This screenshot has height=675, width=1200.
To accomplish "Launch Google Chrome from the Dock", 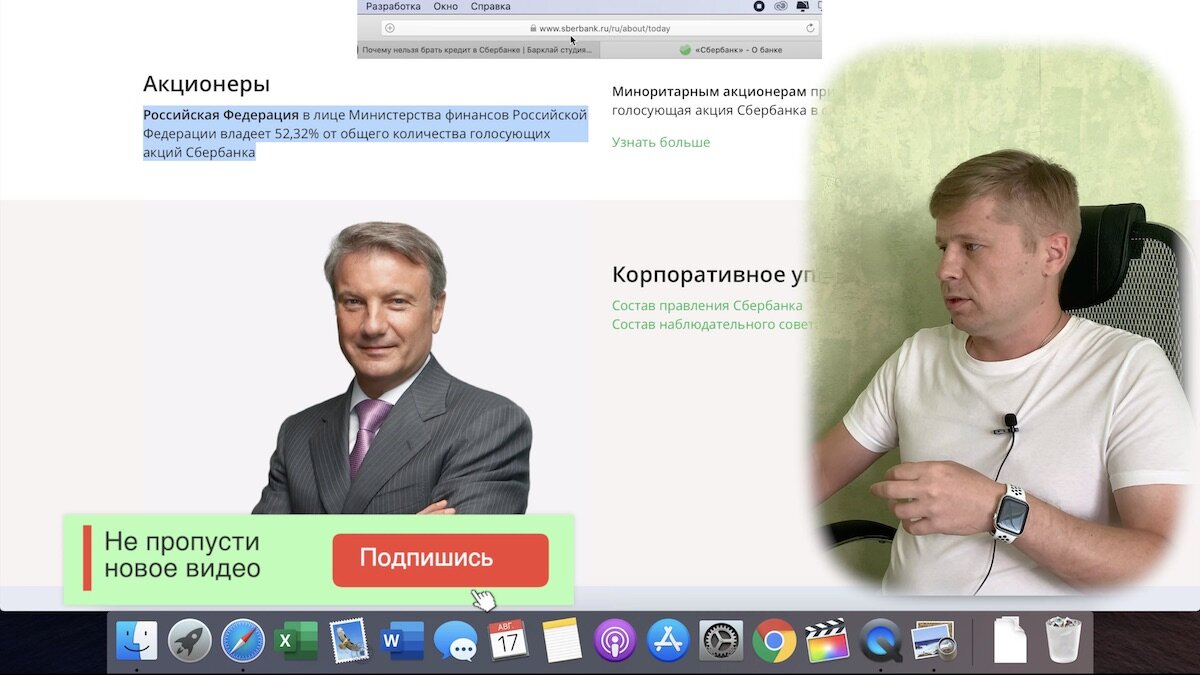I will 774,641.
